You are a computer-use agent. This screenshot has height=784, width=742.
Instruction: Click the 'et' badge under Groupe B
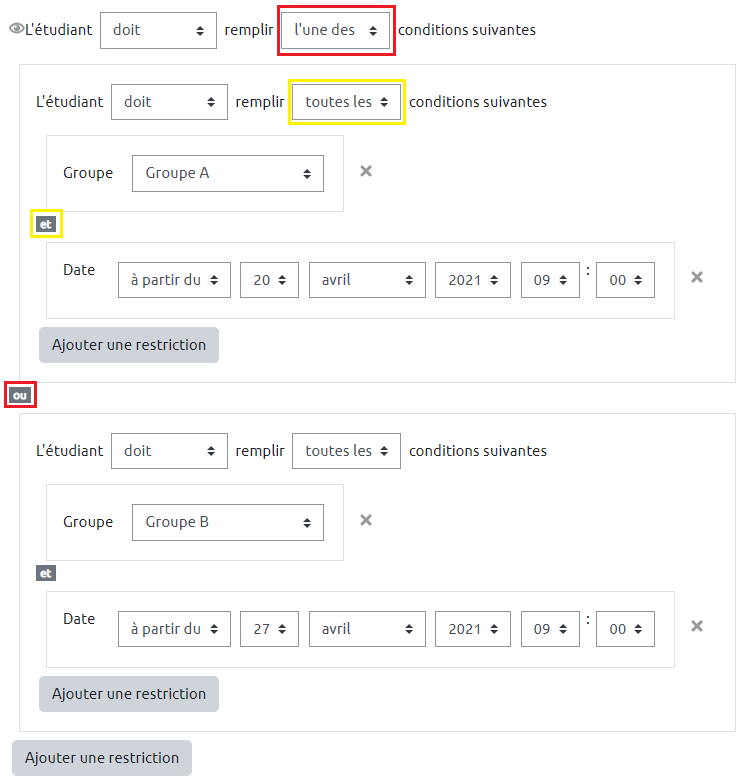(x=45, y=573)
